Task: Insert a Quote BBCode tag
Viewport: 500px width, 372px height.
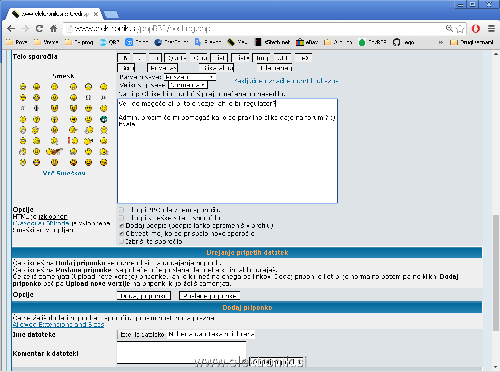Action: pyautogui.click(x=176, y=58)
